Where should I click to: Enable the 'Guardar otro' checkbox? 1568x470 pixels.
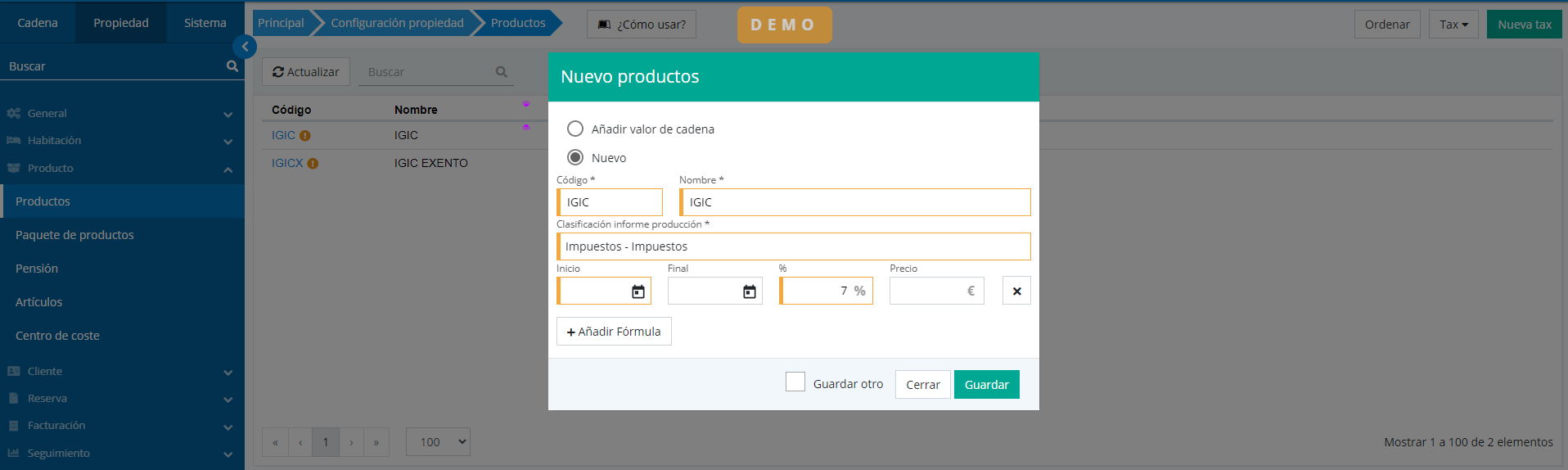(x=795, y=382)
